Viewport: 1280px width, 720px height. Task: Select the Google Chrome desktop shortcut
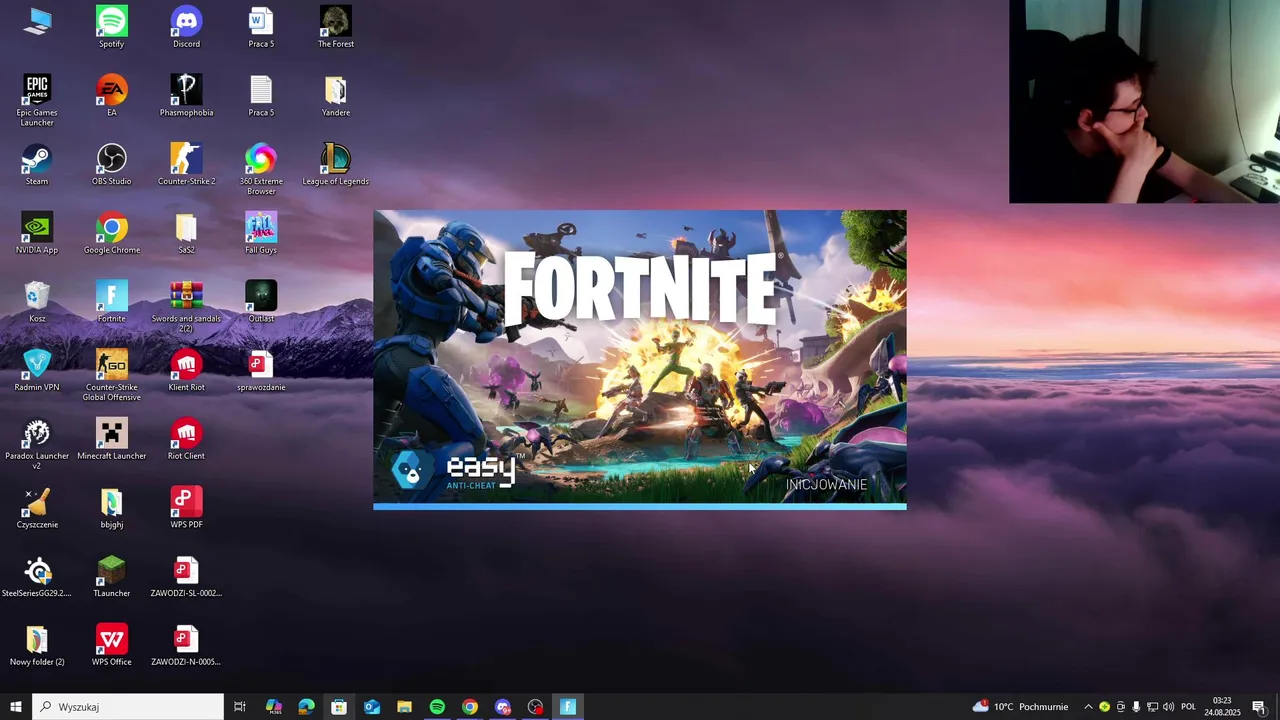pos(111,233)
